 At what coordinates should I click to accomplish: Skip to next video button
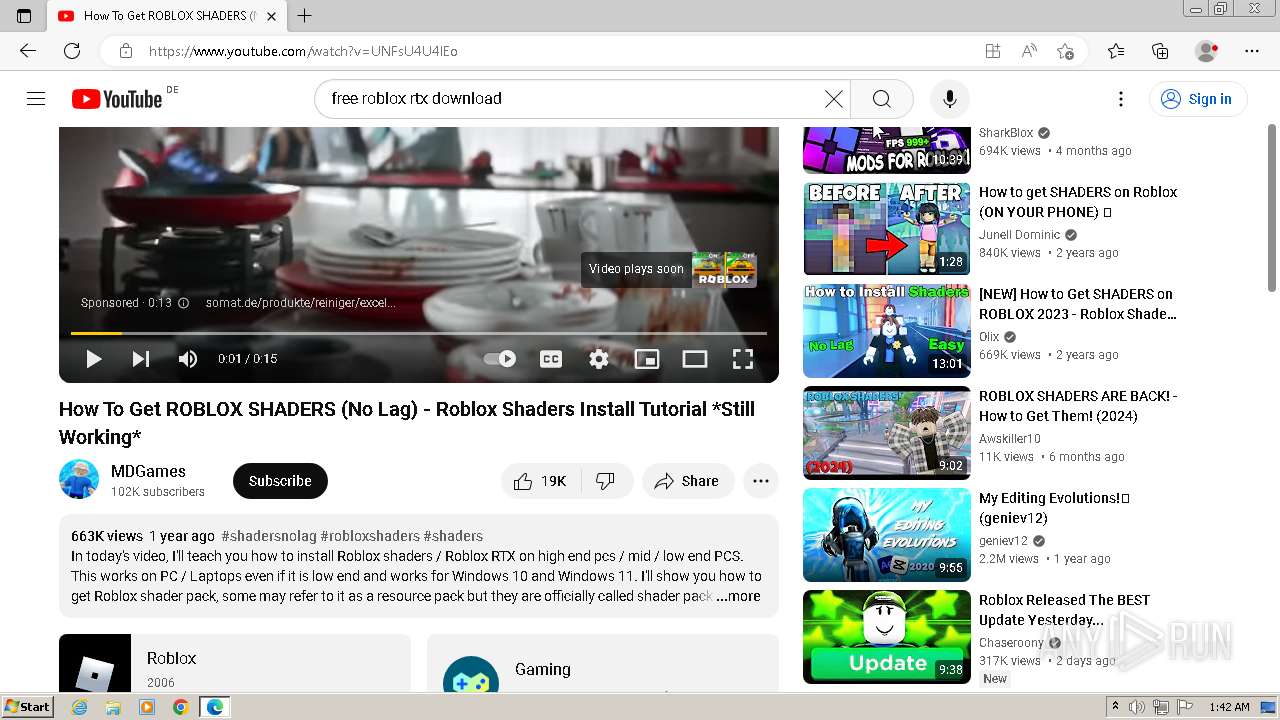[141, 359]
